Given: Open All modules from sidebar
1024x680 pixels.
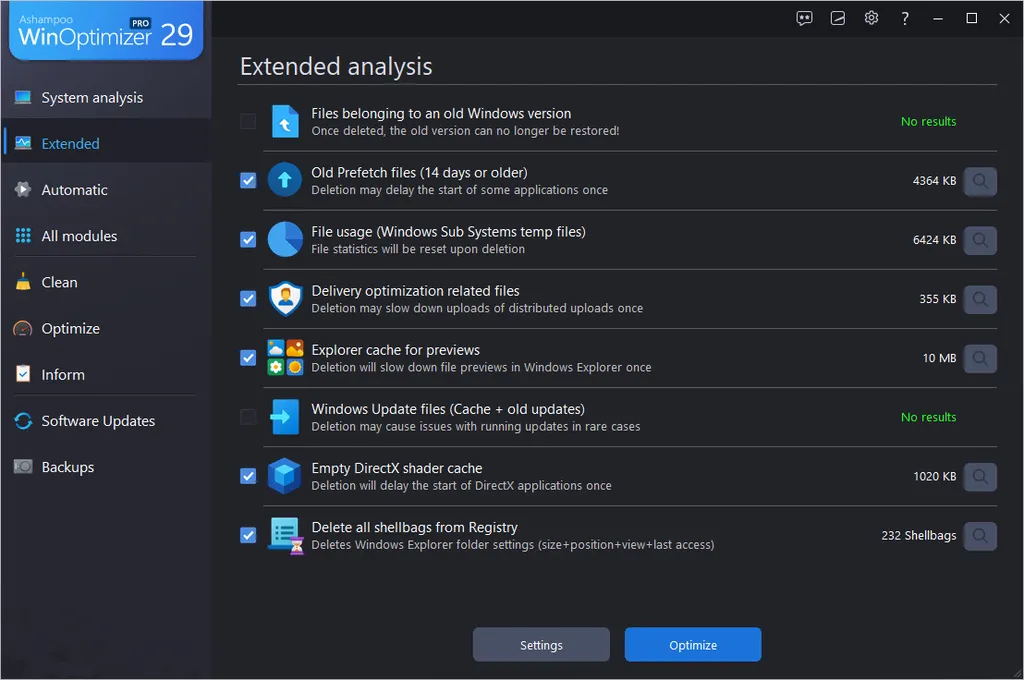Looking at the screenshot, I should point(106,236).
